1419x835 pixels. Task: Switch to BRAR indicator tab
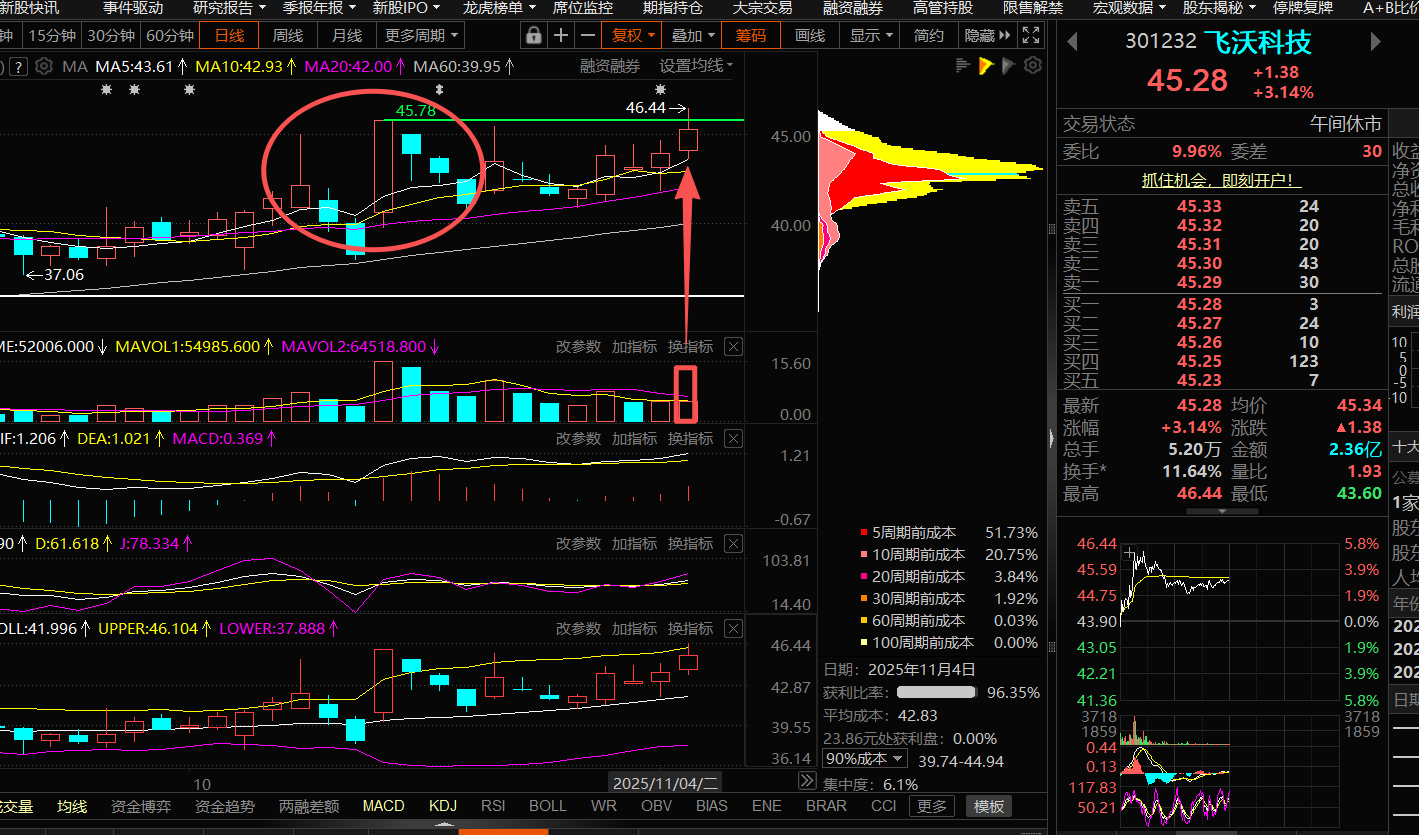pyautogui.click(x=826, y=806)
